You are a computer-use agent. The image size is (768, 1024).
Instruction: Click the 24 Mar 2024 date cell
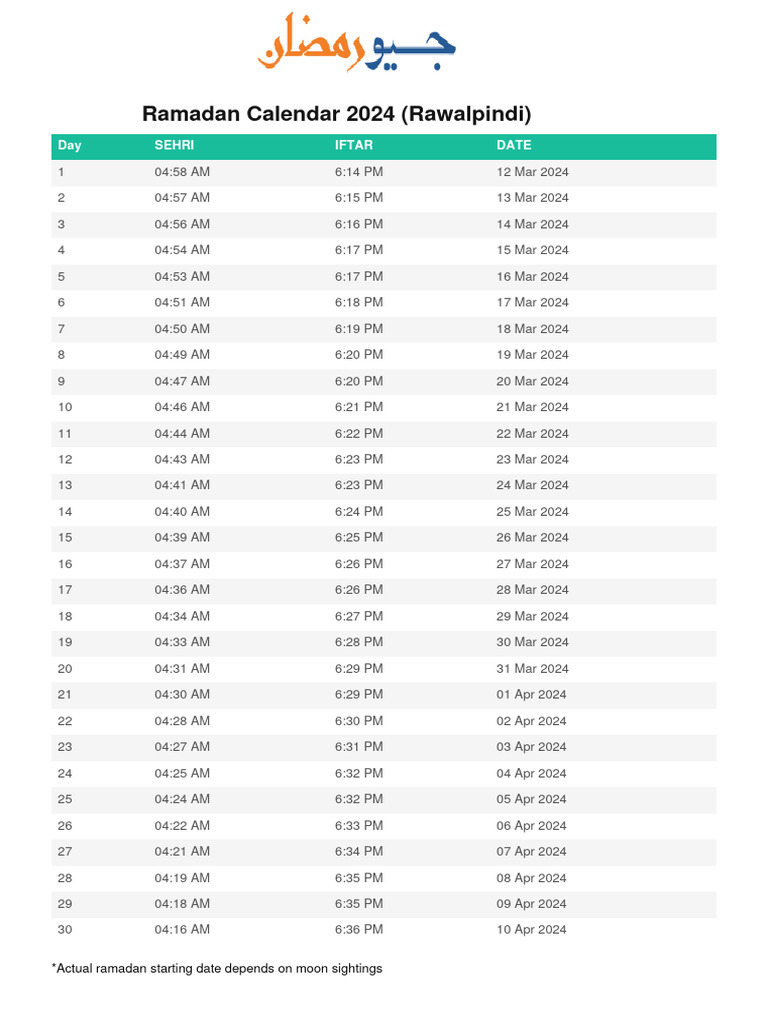click(532, 485)
